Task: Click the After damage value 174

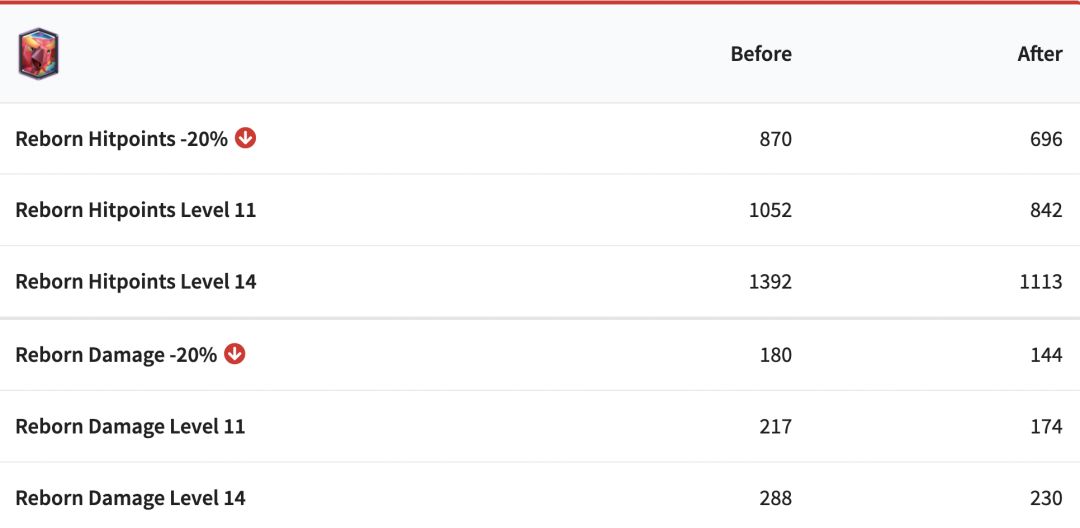Action: click(1046, 426)
